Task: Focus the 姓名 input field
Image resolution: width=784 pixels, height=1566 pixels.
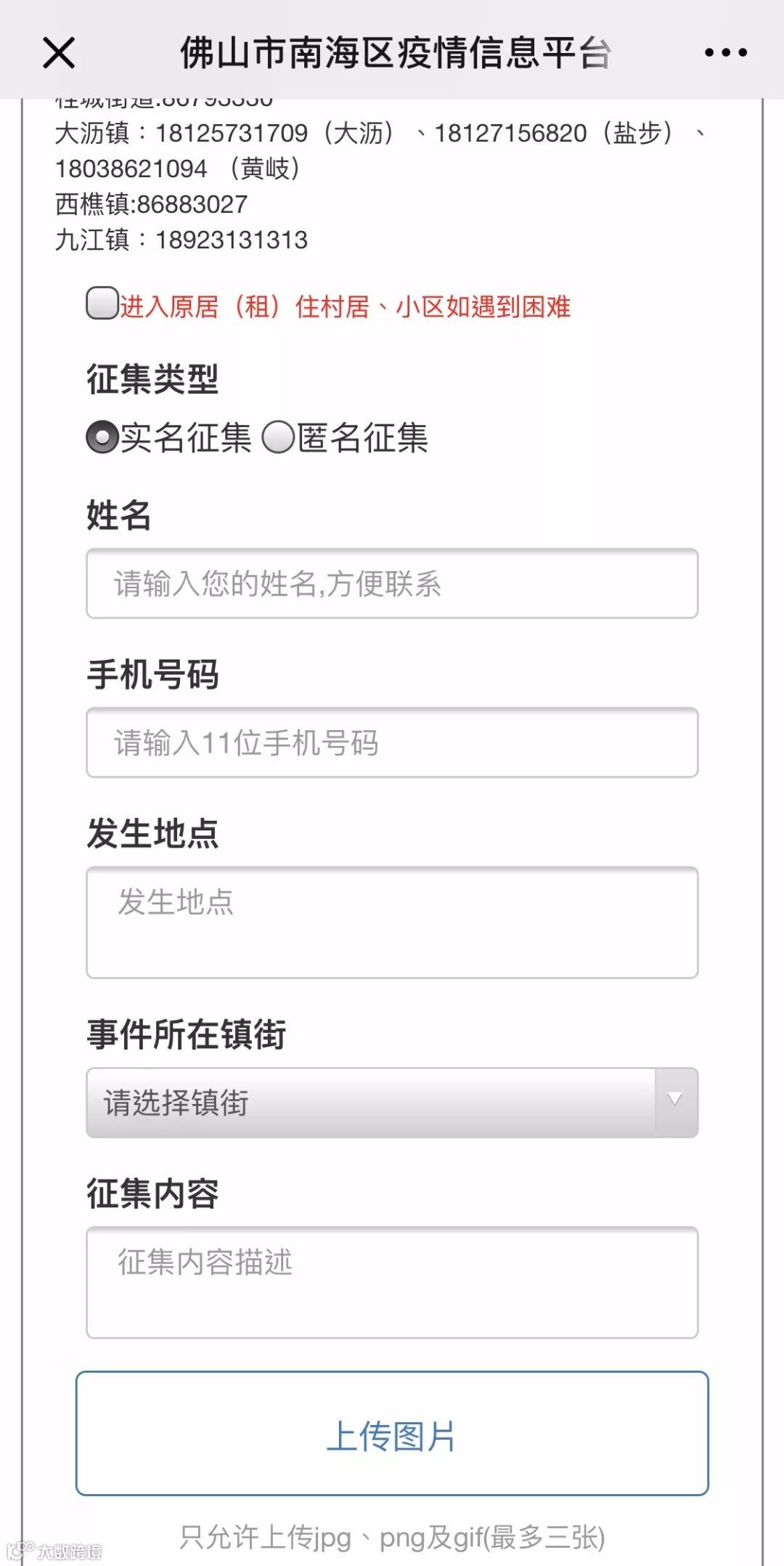Action: point(392,584)
